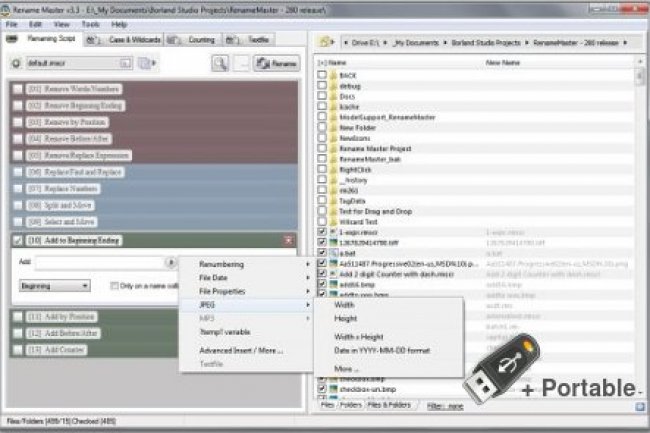
Task: Click the Renaming Script tab icon
Action: click(12, 39)
